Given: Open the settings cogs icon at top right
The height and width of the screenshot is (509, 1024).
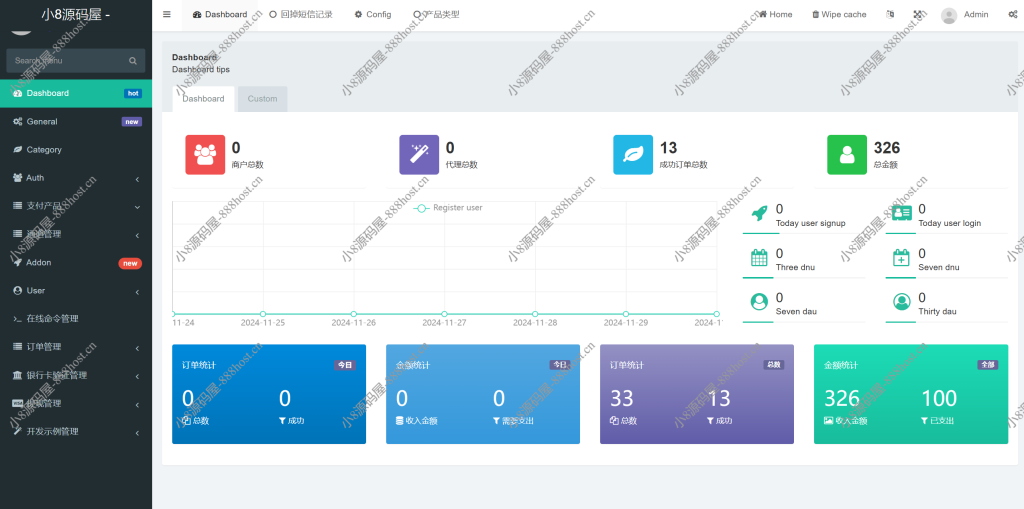Looking at the screenshot, I should pos(1012,14).
